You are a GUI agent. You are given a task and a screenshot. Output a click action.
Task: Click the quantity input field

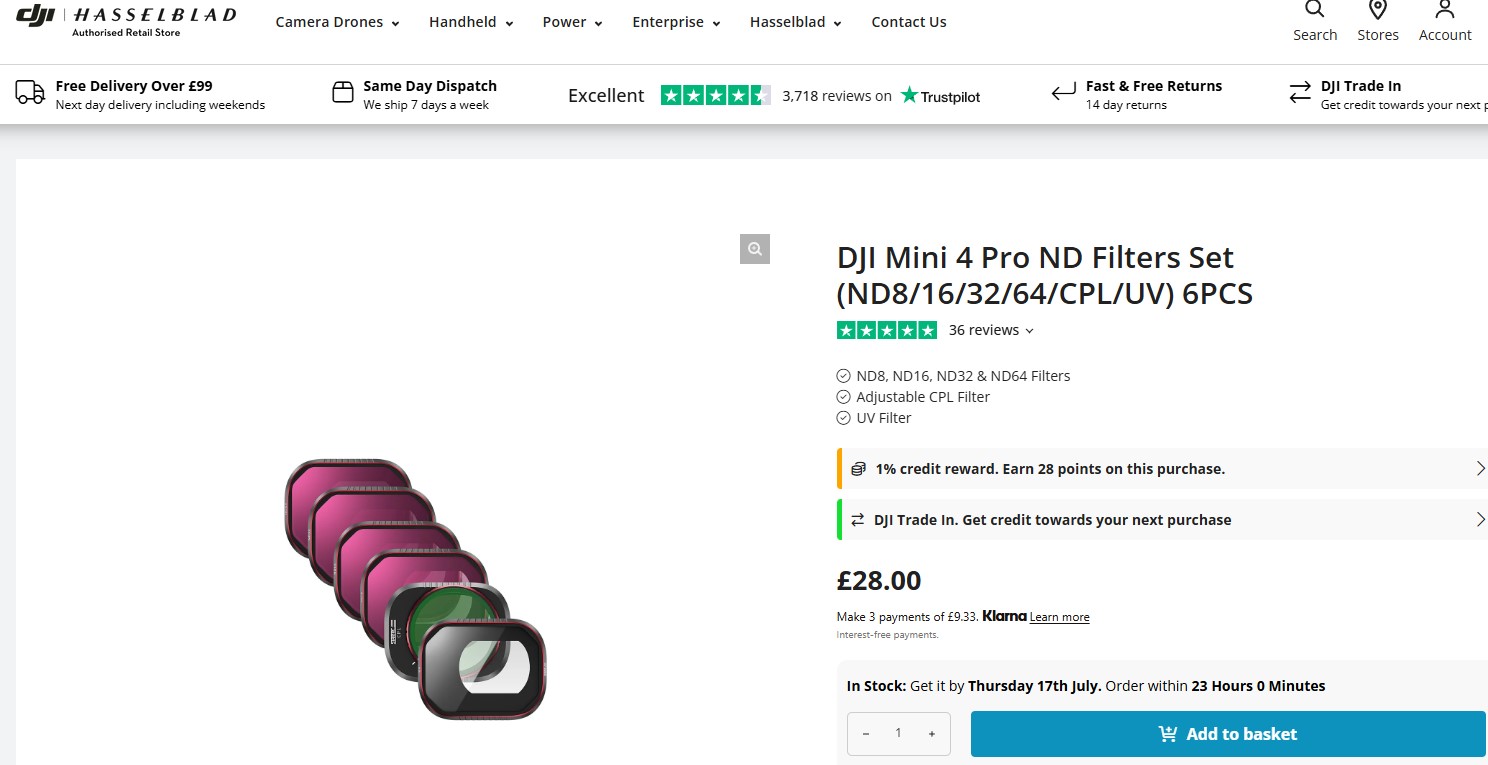898,734
